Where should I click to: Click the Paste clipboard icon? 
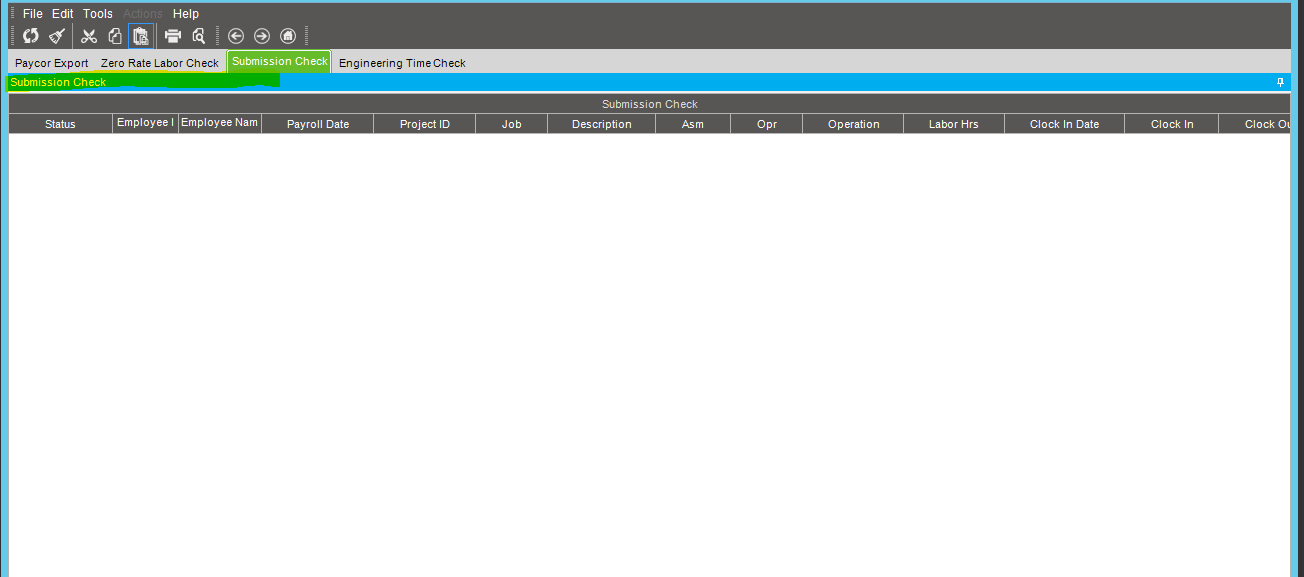tap(141, 36)
